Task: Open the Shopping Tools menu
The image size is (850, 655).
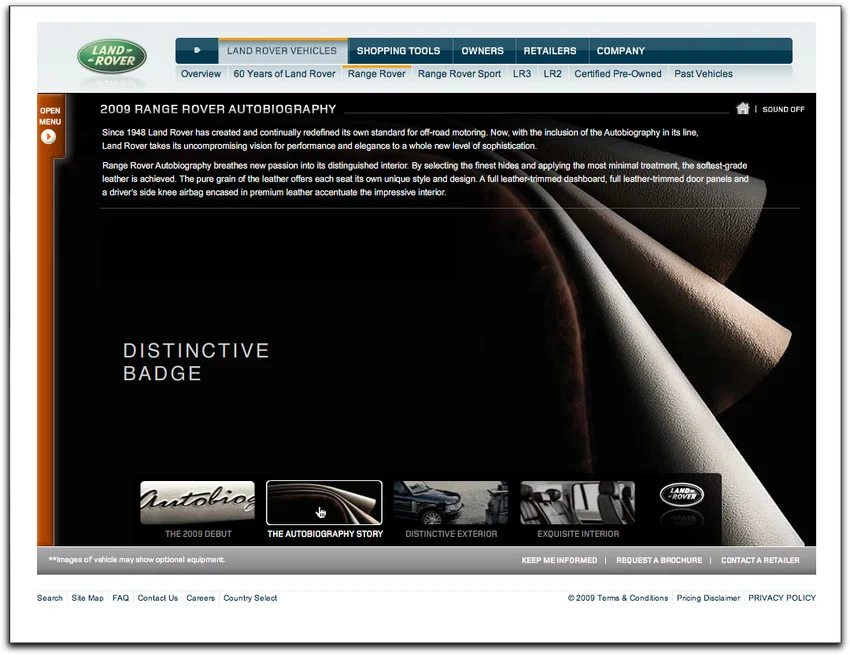Action: pyautogui.click(x=398, y=51)
